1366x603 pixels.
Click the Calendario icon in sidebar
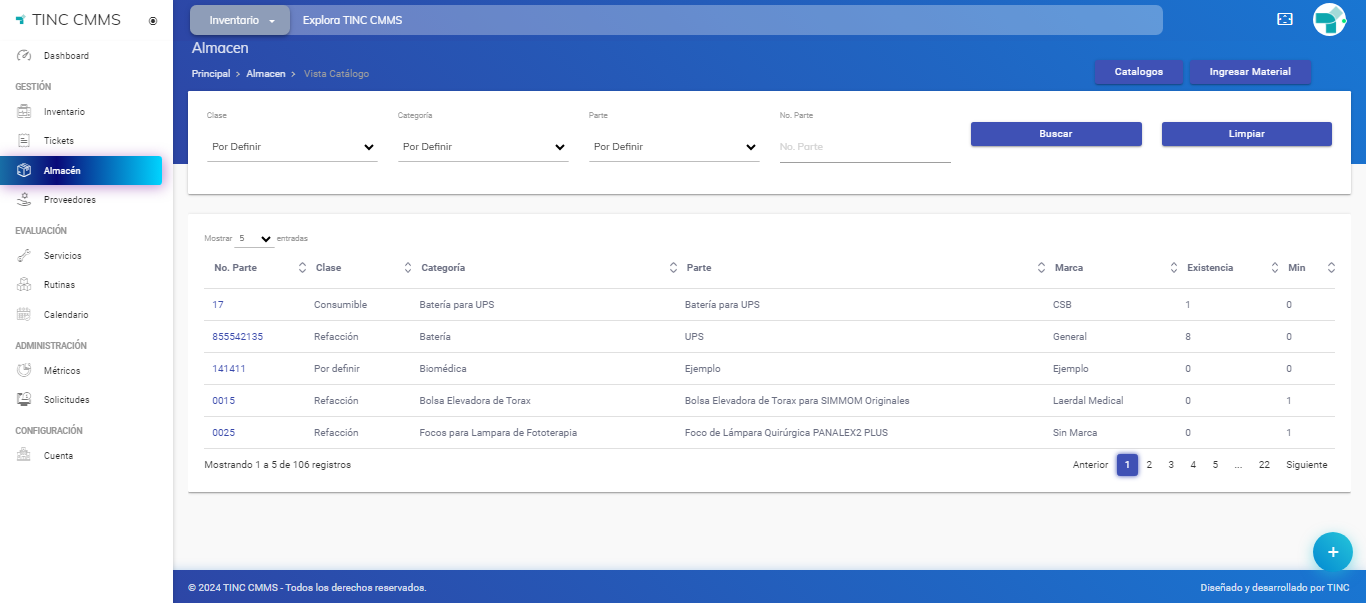[25, 315]
